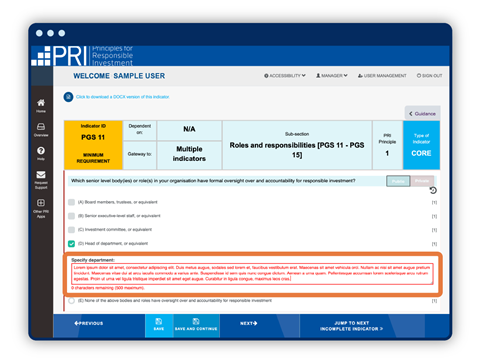The image size is (480, 363).
Task: Click the Roles and responsibilities sub-section text
Action: pyautogui.click(x=297, y=150)
